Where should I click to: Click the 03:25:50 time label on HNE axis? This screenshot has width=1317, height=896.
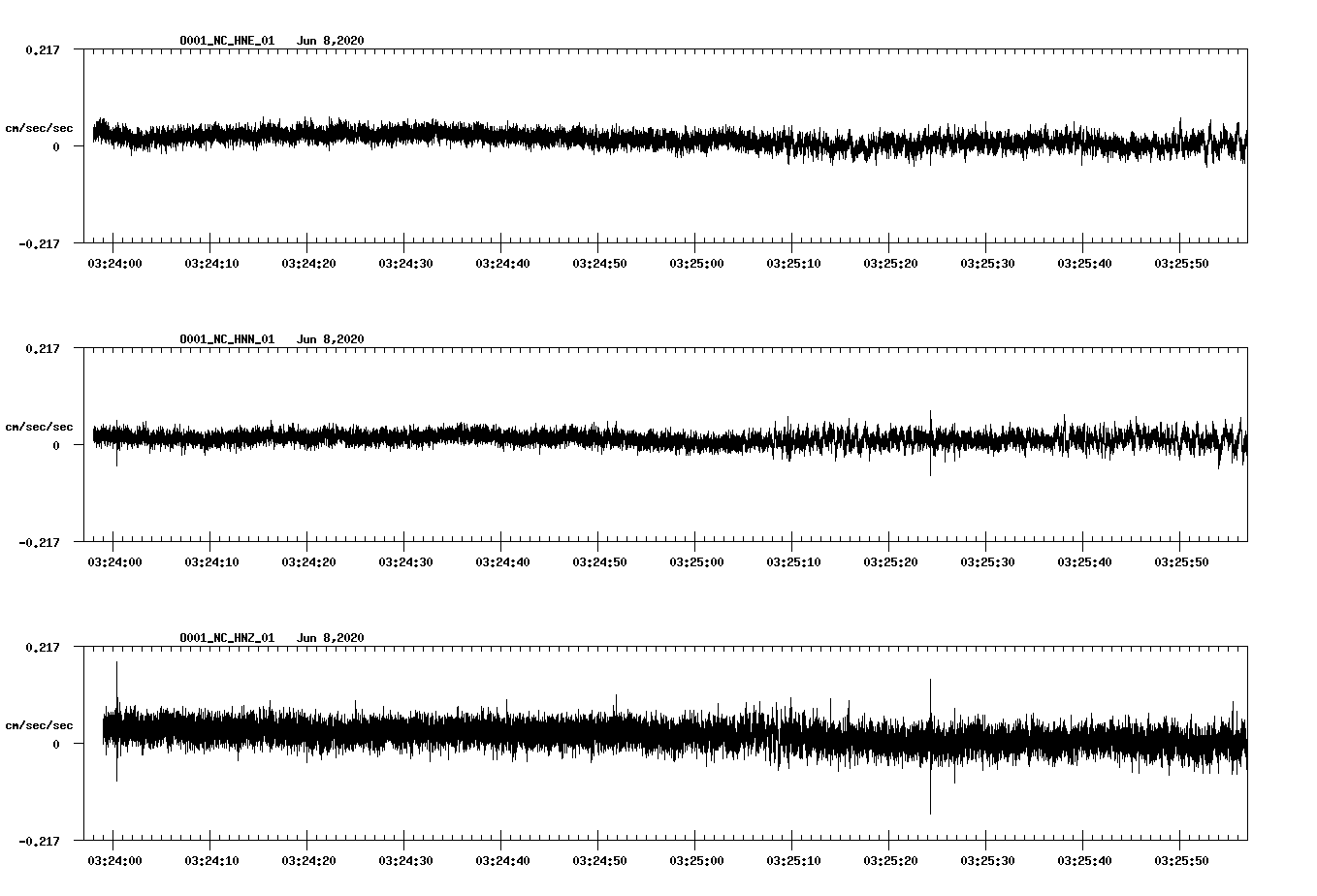coord(1181,263)
